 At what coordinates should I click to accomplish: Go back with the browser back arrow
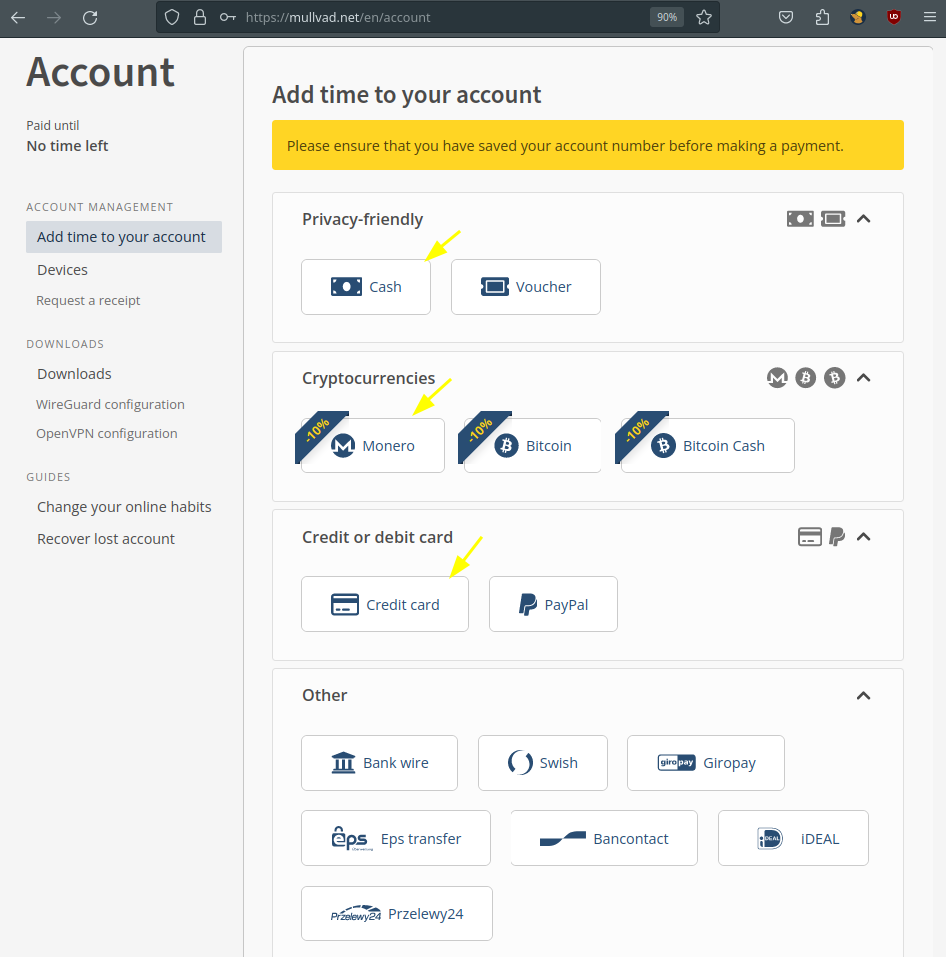coord(18,18)
